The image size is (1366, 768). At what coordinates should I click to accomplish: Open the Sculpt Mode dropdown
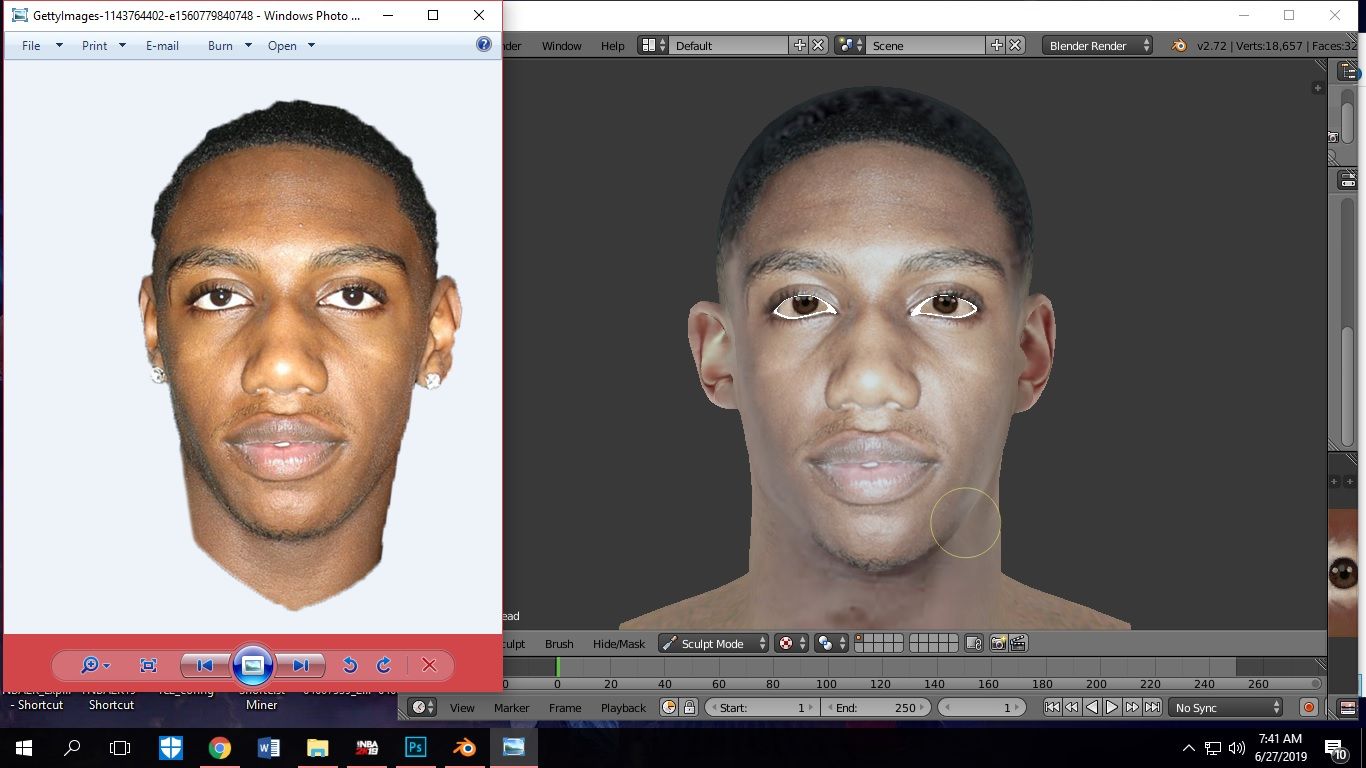click(713, 643)
